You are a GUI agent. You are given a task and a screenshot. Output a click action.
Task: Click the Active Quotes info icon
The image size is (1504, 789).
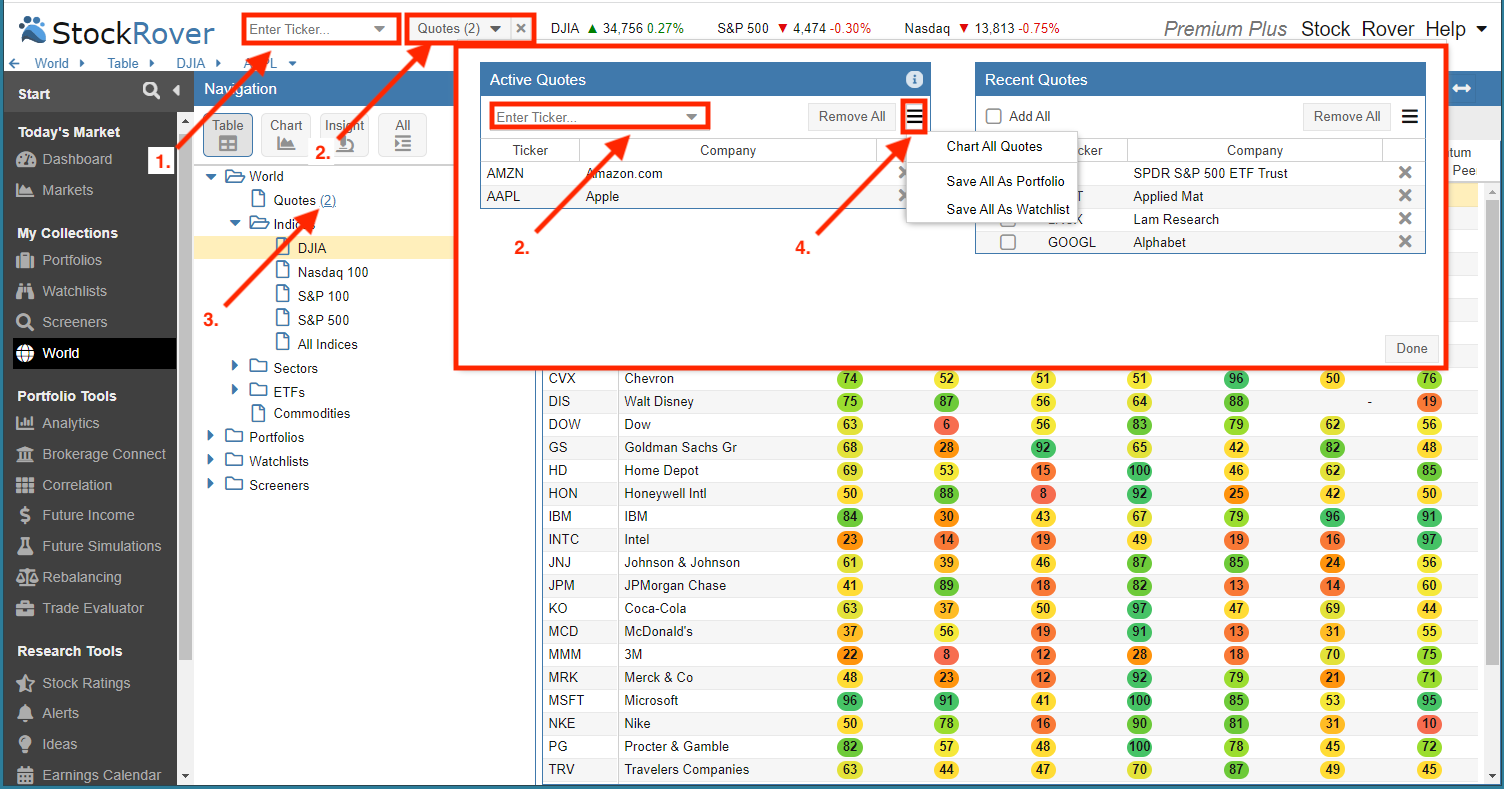[x=913, y=79]
